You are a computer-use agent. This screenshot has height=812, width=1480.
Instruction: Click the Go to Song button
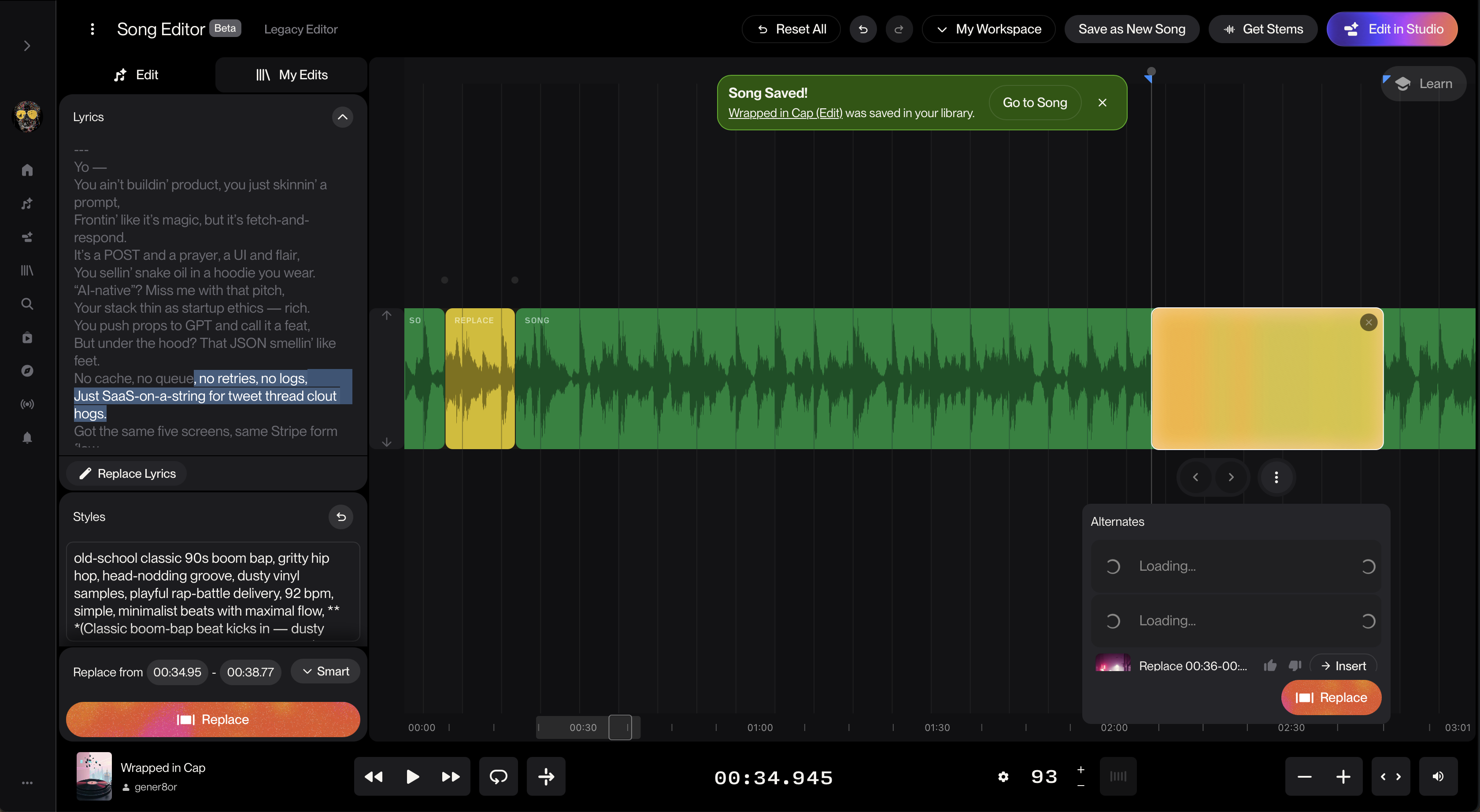[1035, 102]
